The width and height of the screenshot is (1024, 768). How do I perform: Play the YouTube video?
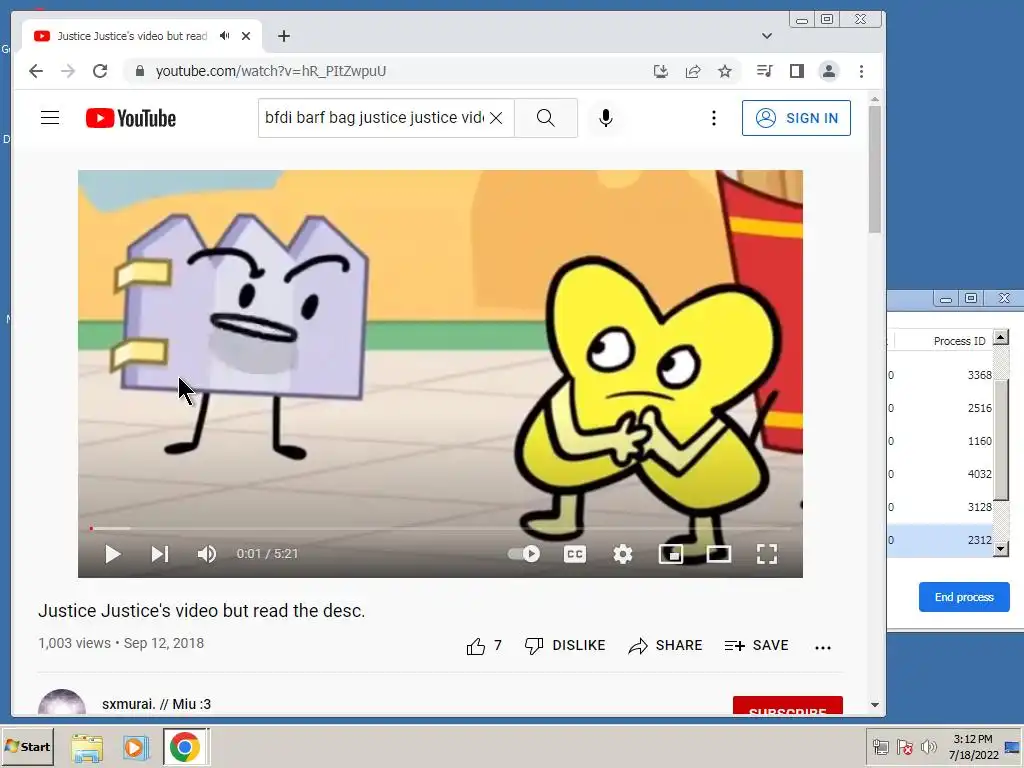click(x=112, y=554)
